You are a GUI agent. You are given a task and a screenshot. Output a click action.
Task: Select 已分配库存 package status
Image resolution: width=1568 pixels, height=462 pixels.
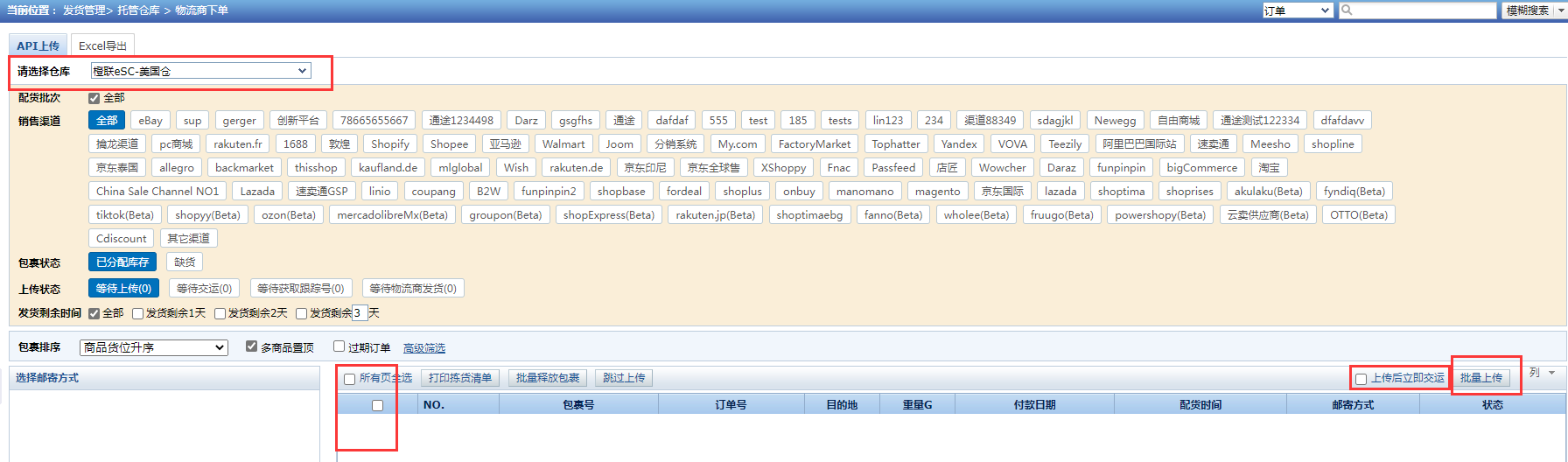coord(122,262)
